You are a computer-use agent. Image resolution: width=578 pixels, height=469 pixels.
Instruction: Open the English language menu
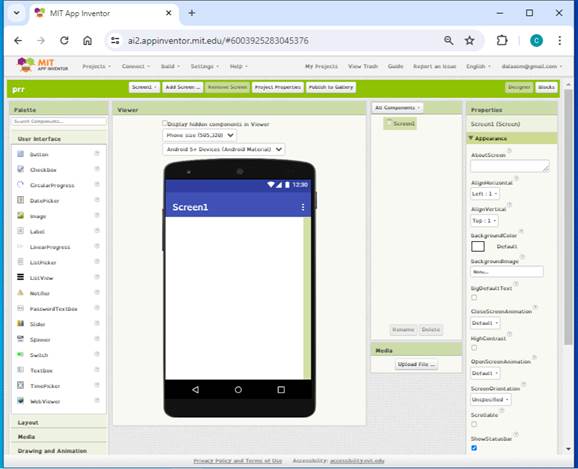478,66
